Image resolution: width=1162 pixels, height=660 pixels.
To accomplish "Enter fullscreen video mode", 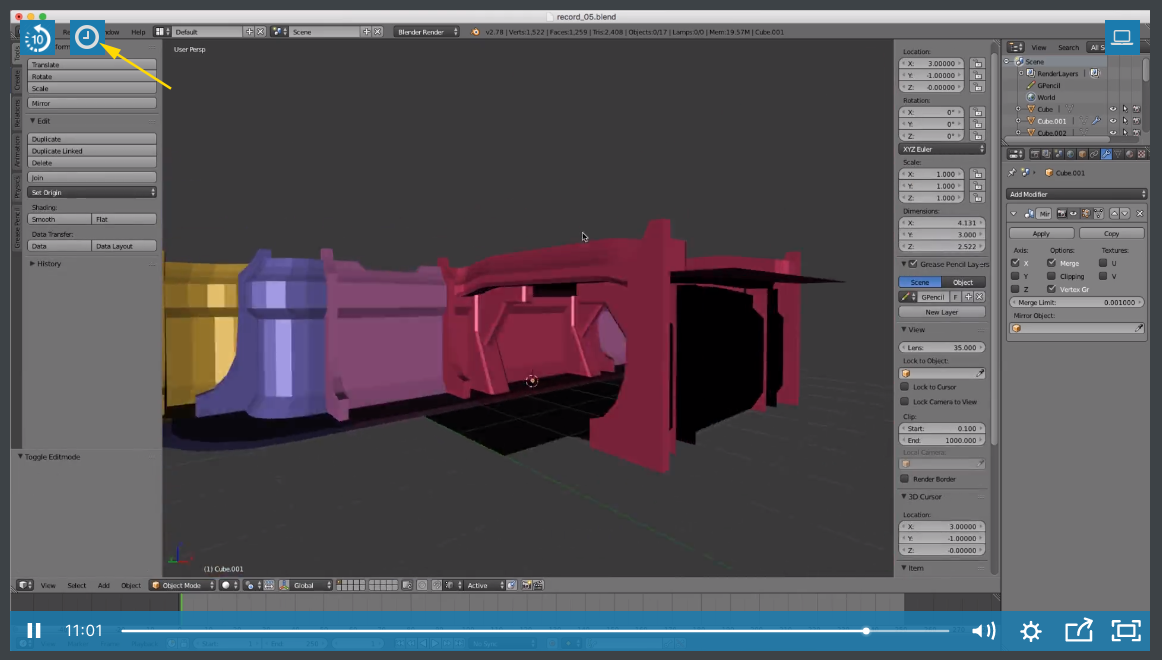I will [1126, 631].
